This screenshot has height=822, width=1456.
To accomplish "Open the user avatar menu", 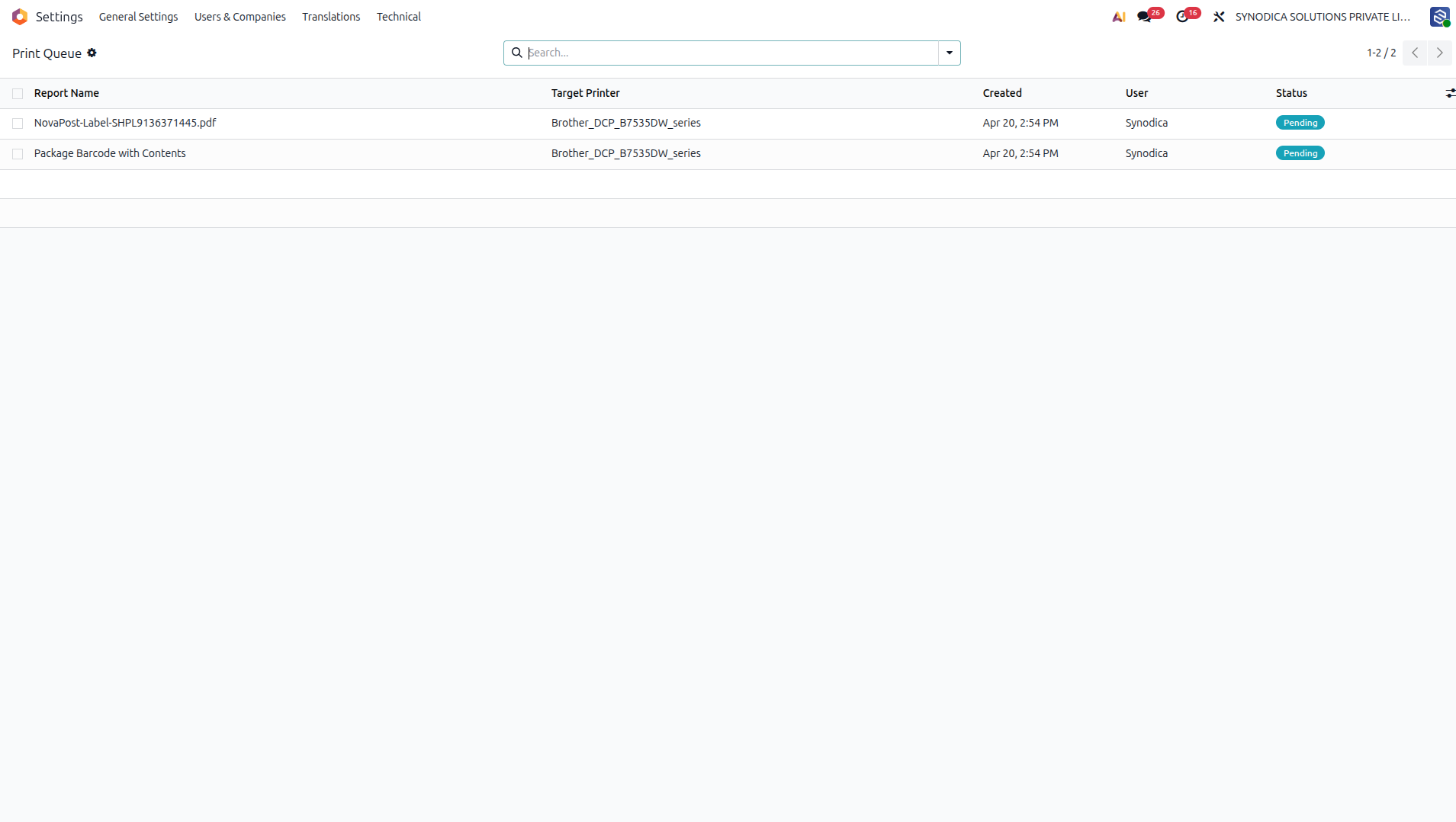I will click(x=1439, y=17).
